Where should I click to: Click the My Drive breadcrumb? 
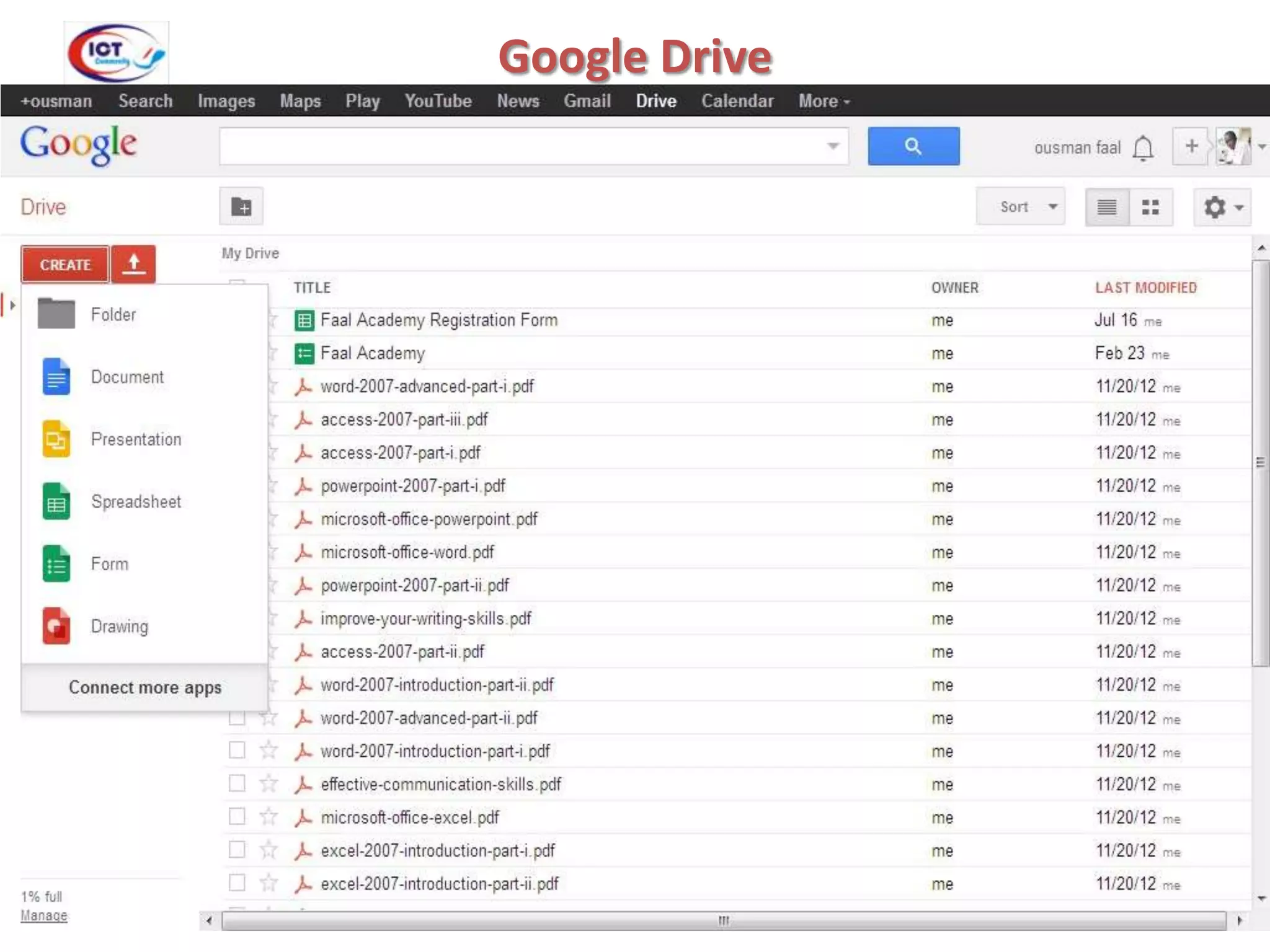(251, 253)
